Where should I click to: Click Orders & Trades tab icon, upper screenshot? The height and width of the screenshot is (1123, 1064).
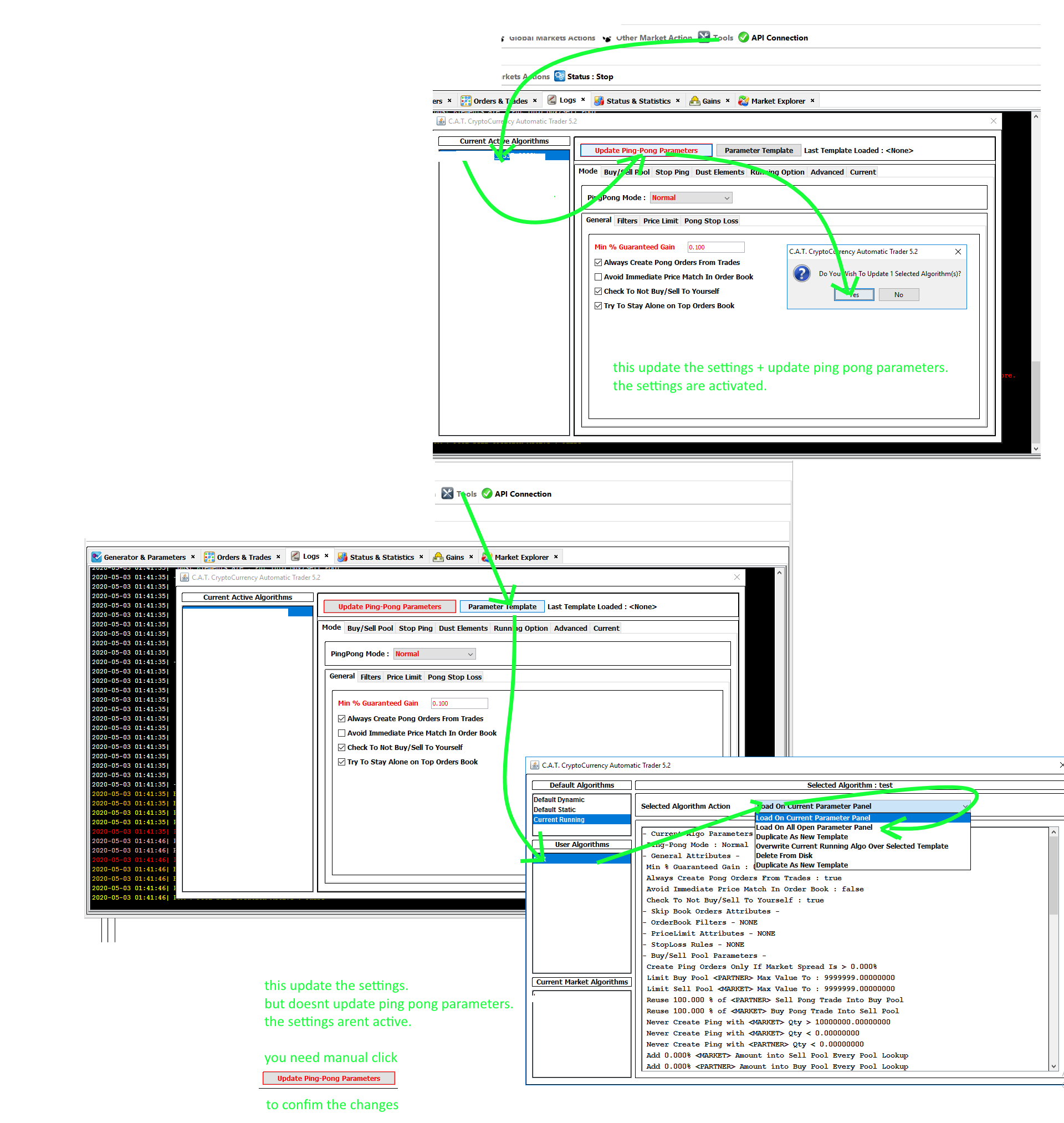point(465,101)
